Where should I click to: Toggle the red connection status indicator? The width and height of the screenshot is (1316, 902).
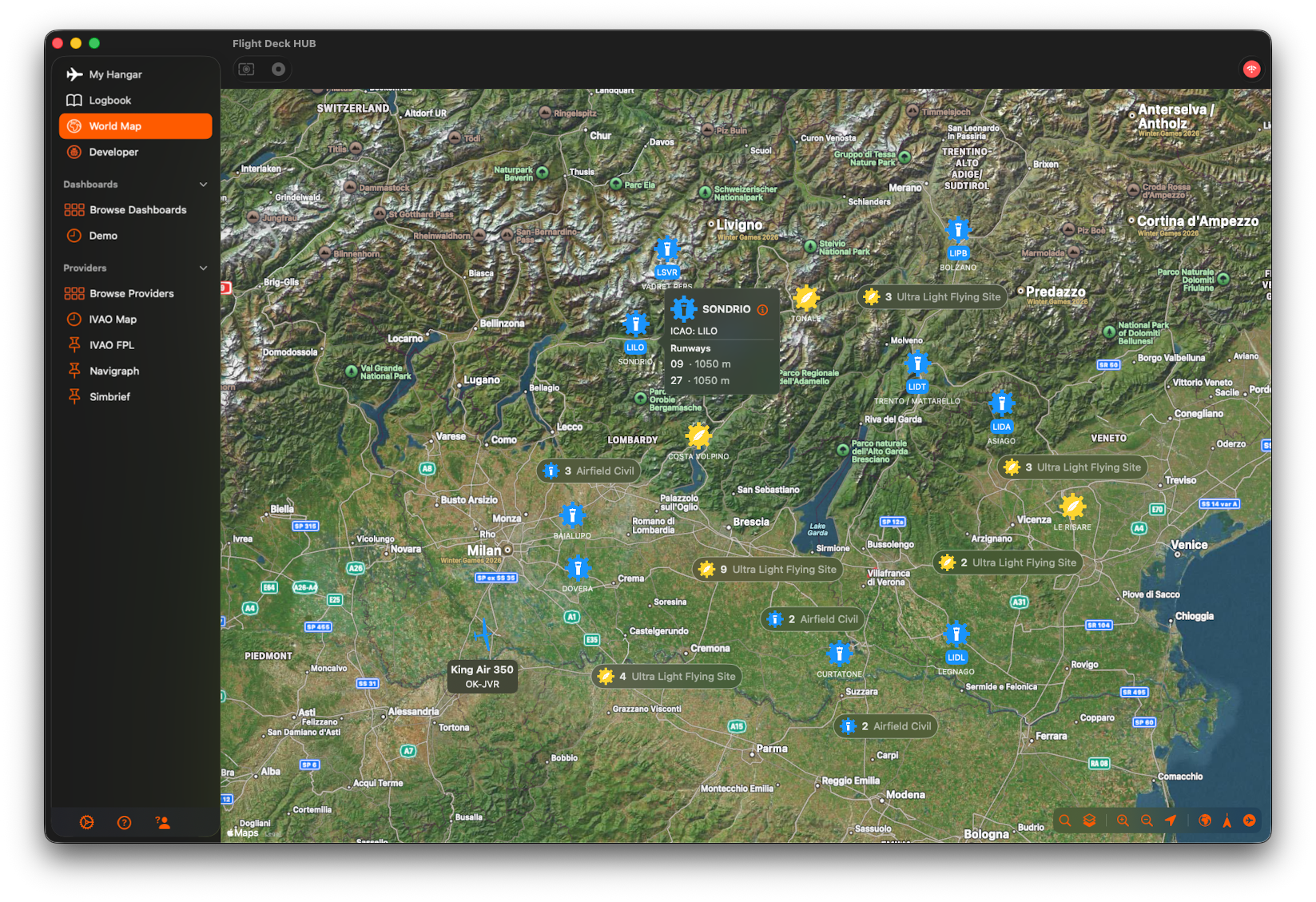(x=1251, y=70)
